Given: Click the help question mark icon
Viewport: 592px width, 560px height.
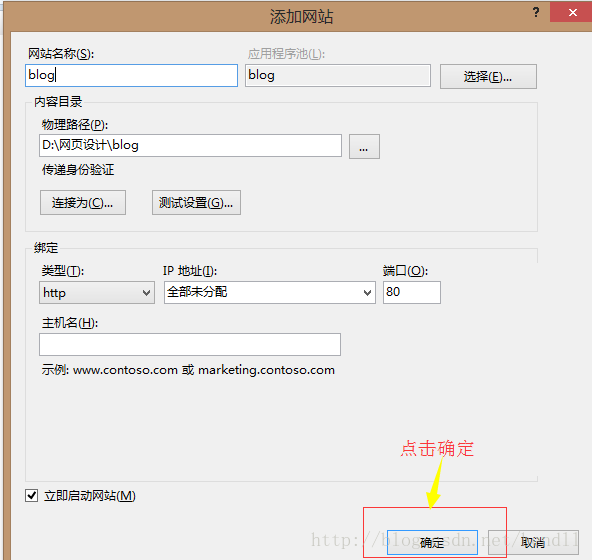Looking at the screenshot, I should coord(536,12).
